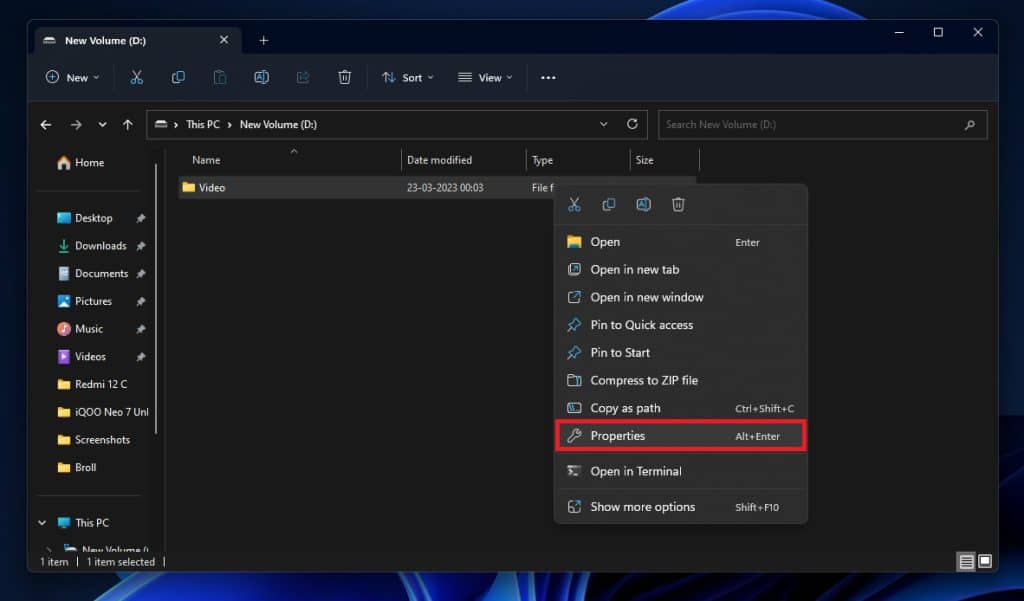Click the Delete trash icon in the toolbar
This screenshot has height=601, width=1024.
[344, 77]
